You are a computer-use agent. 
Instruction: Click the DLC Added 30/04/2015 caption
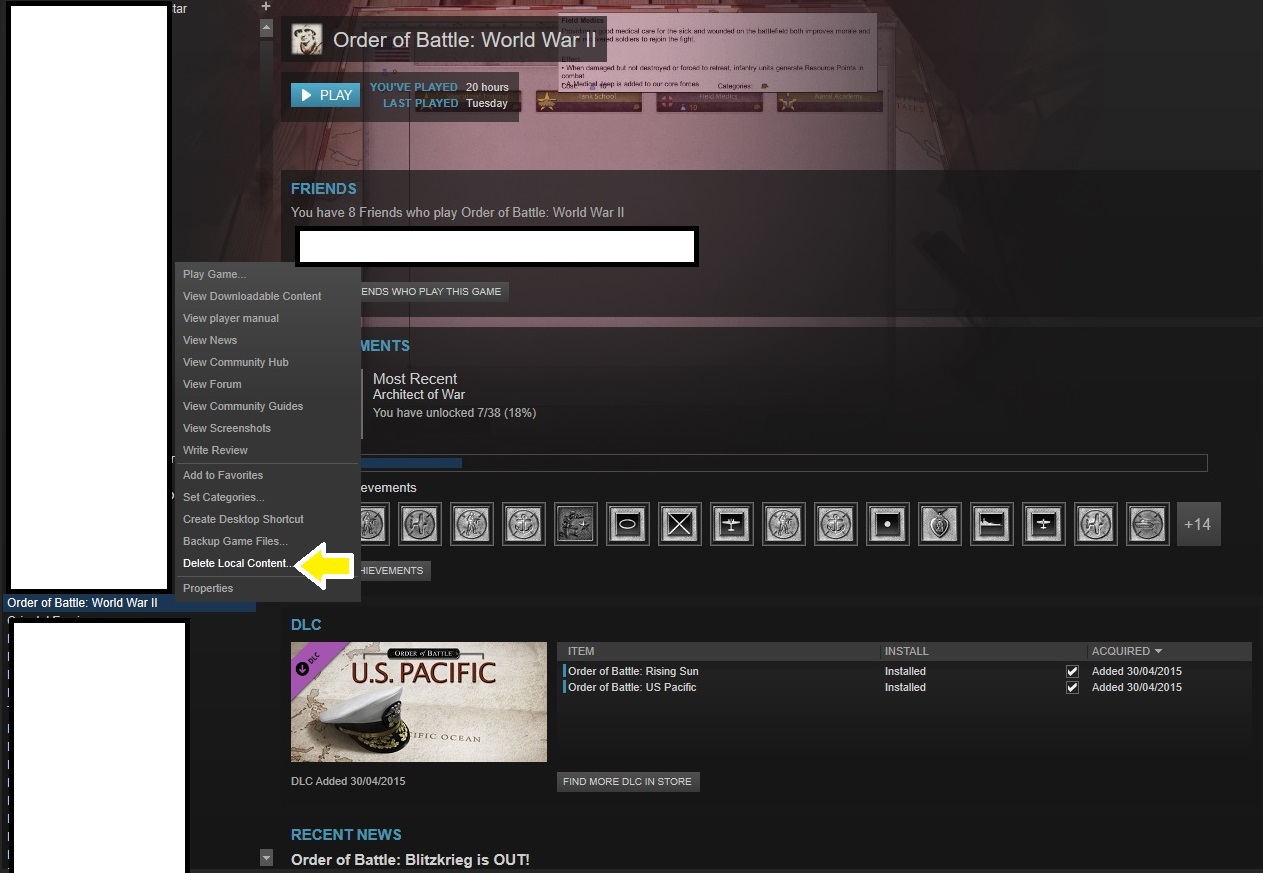pyautogui.click(x=348, y=781)
